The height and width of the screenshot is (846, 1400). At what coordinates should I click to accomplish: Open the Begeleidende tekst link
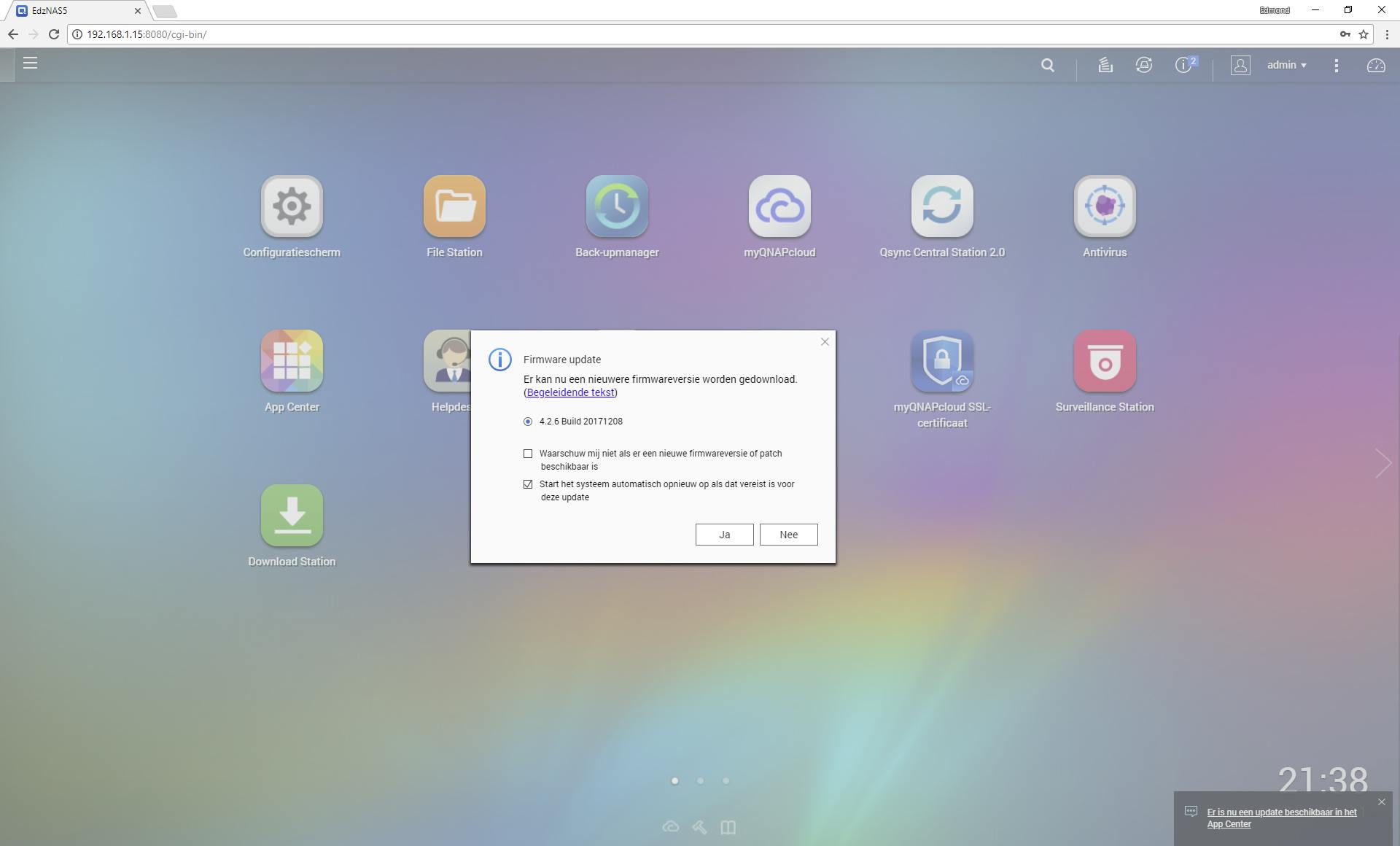click(570, 392)
